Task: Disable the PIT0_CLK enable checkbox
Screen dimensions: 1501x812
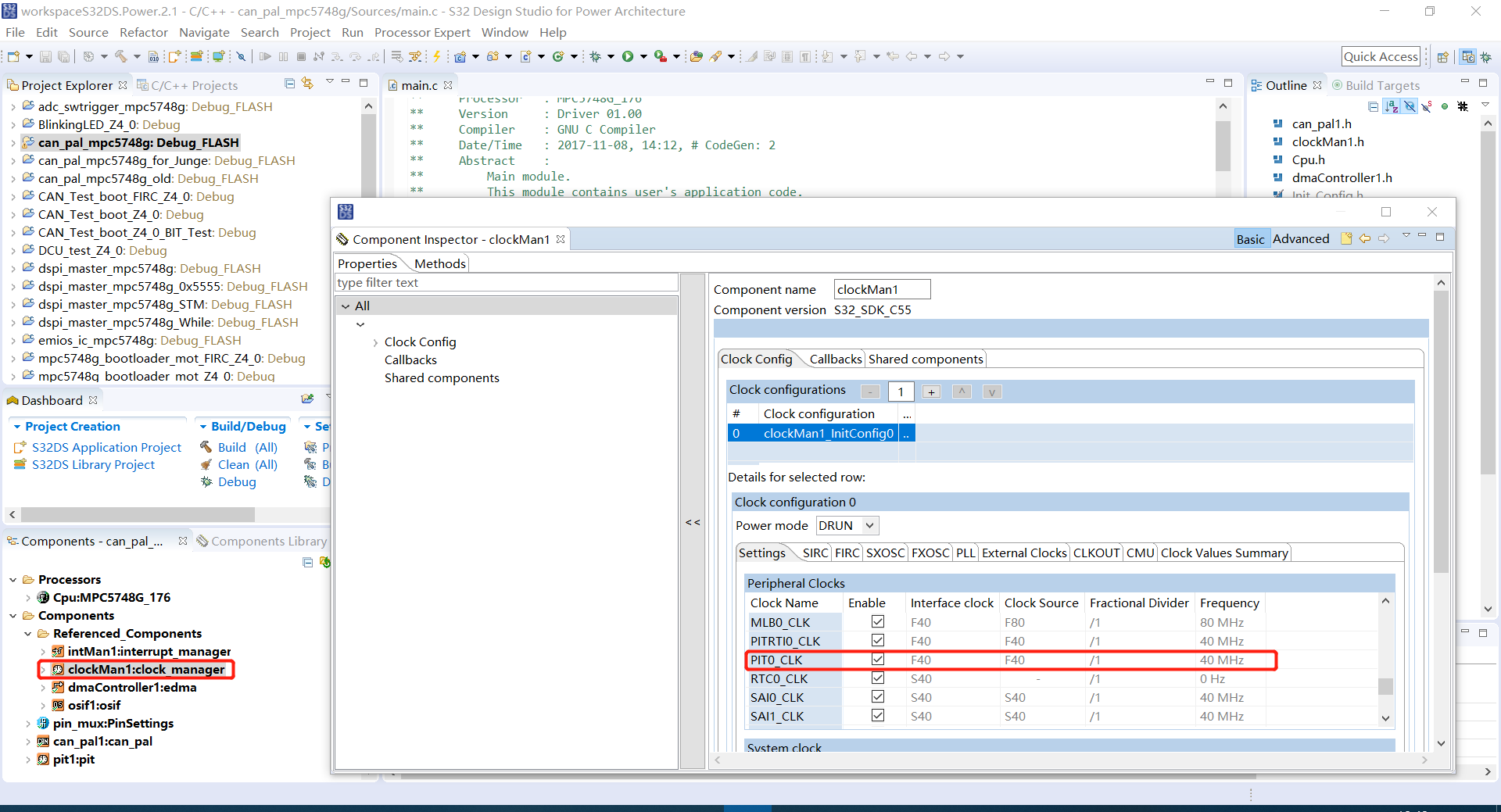Action: (x=877, y=660)
